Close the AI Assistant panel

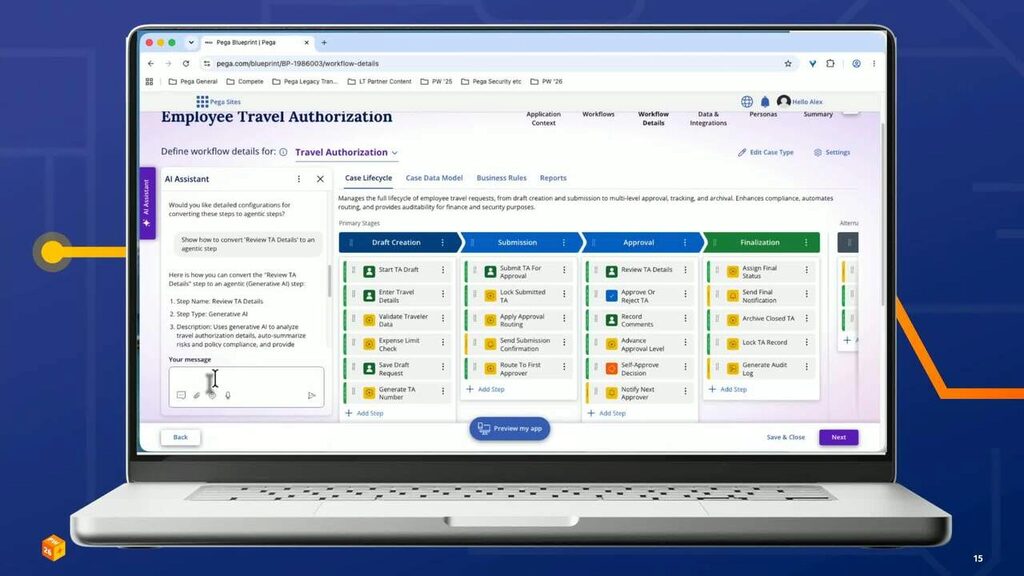[x=320, y=179]
